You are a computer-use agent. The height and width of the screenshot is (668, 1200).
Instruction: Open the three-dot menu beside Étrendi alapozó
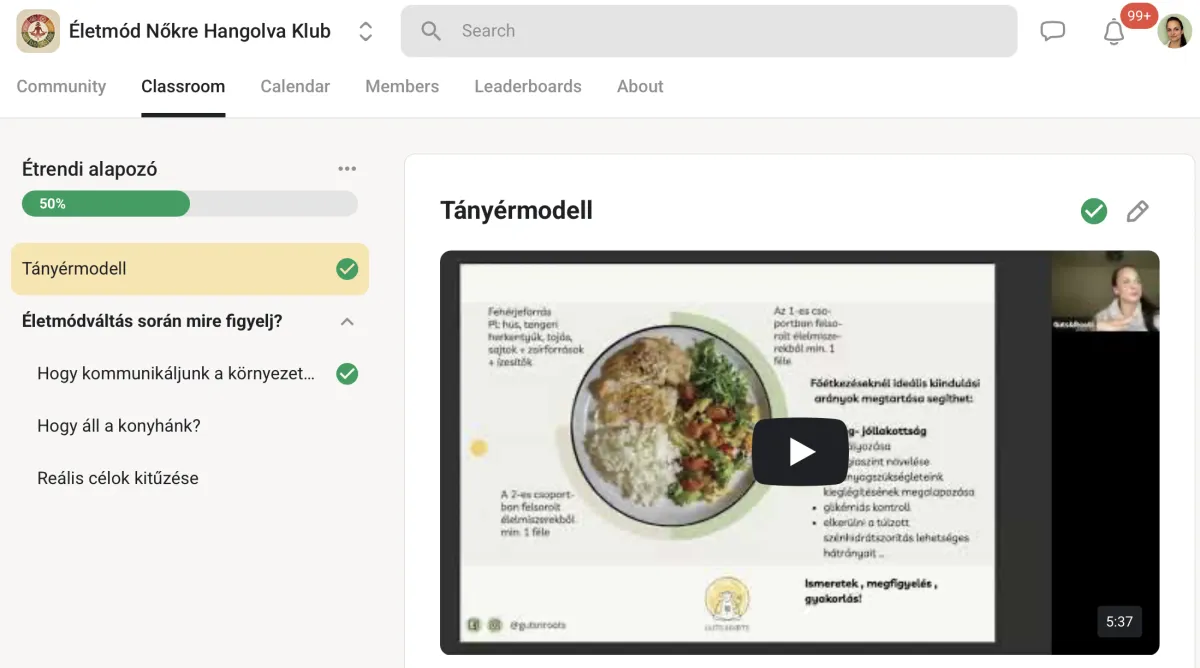347,169
